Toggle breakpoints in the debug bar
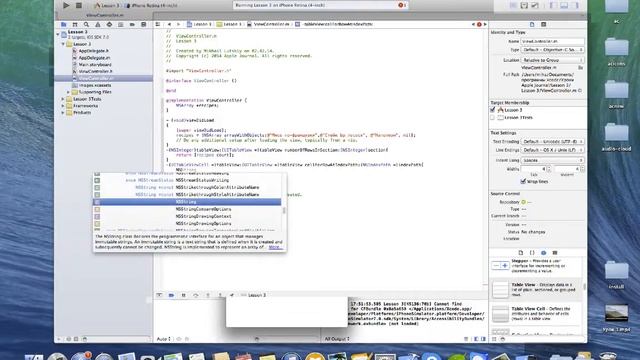The height and width of the screenshot is (360, 640). click(171, 295)
